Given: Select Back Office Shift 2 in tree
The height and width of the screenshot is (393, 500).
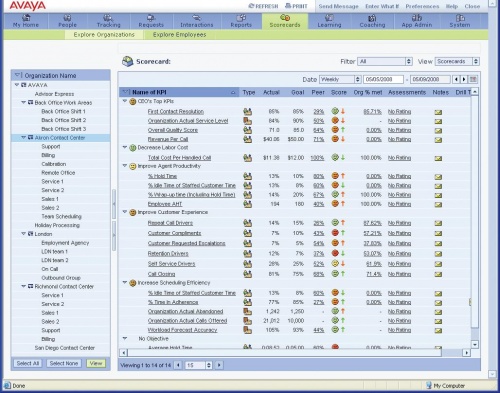Looking at the screenshot, I should pos(63,120).
